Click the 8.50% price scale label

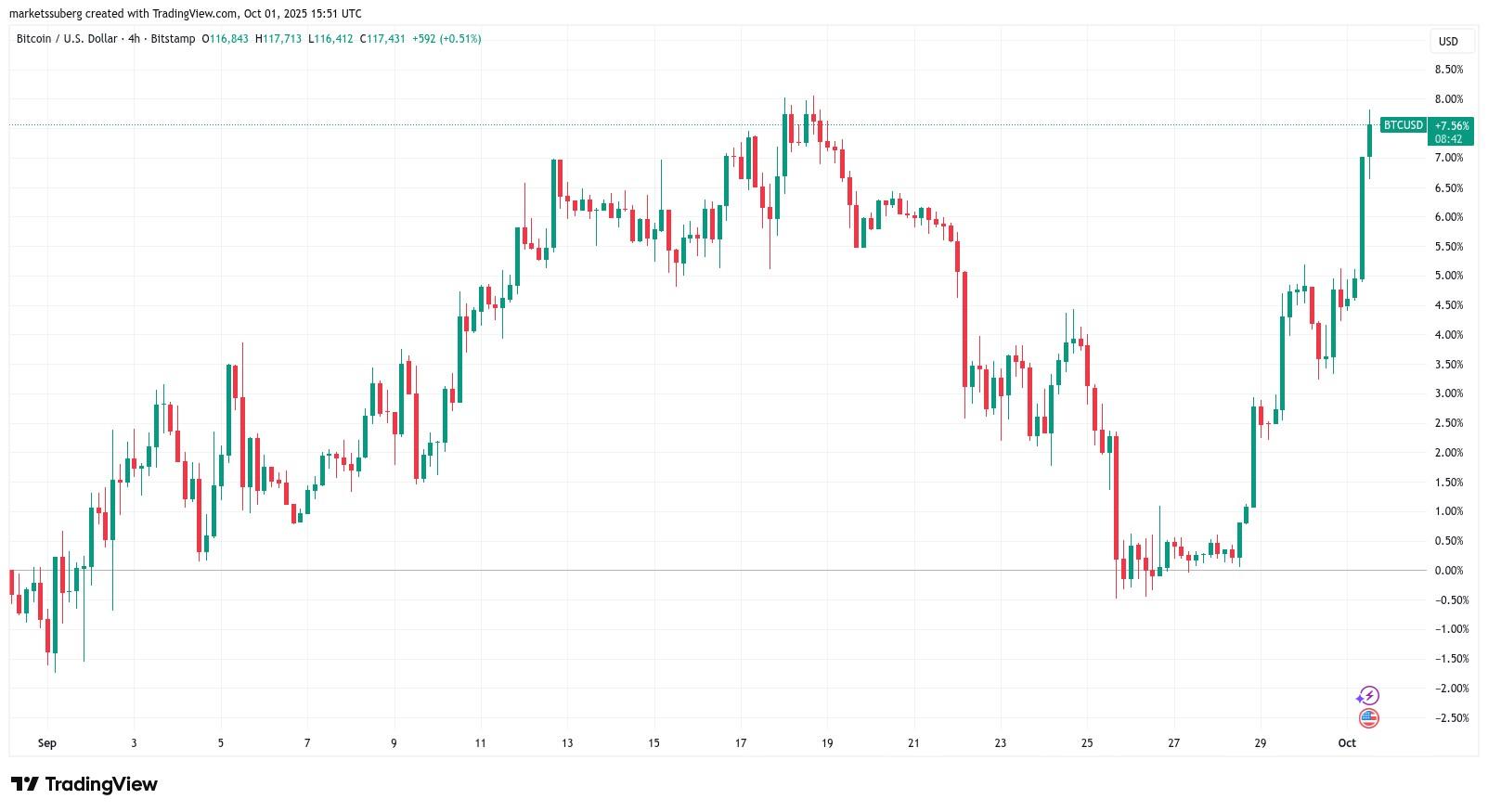tap(1448, 70)
